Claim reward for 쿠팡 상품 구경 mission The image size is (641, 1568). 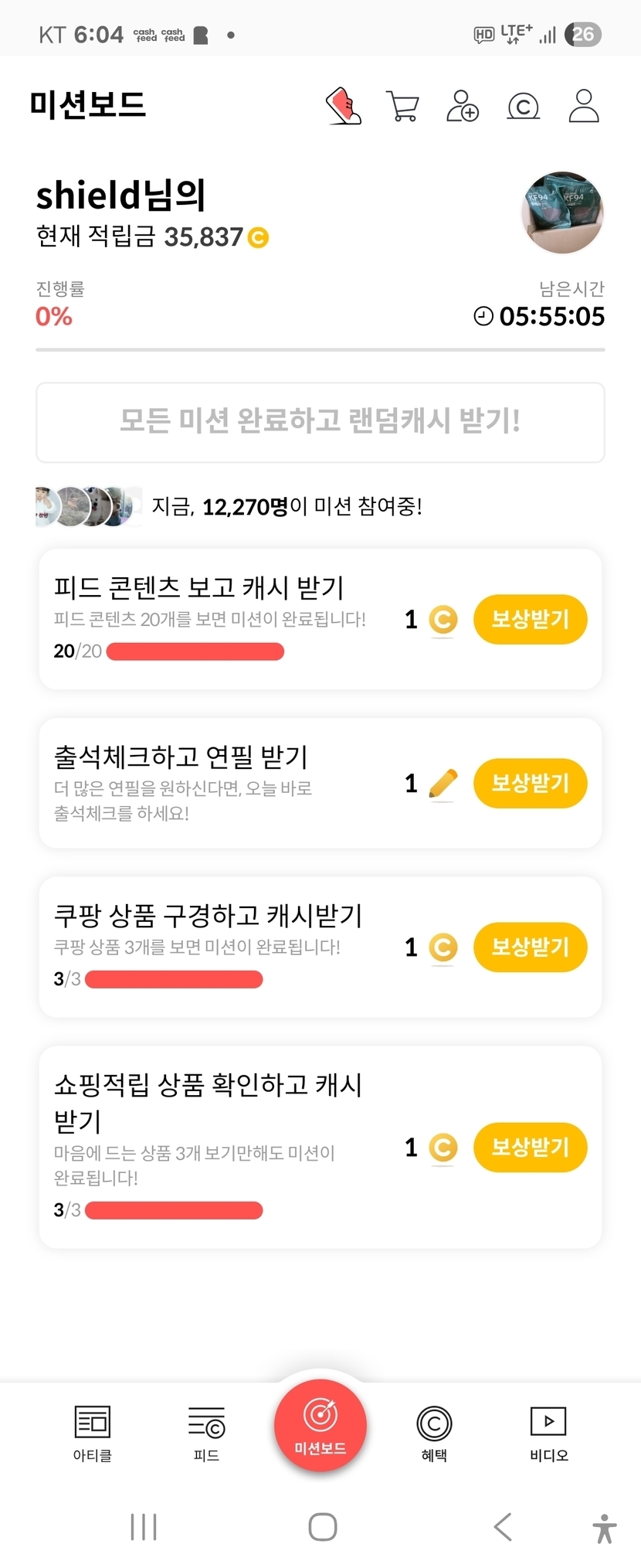tap(530, 947)
